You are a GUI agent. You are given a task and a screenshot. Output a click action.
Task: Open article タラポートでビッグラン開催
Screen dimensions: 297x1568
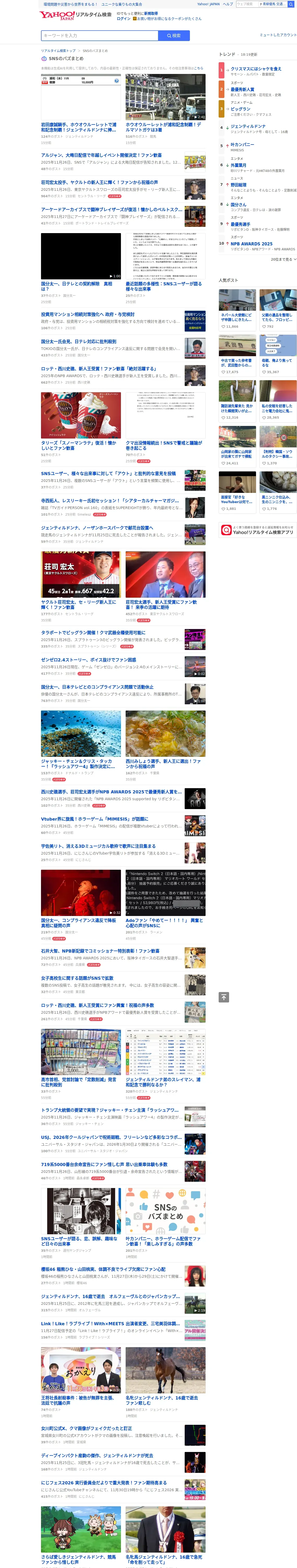tap(93, 632)
